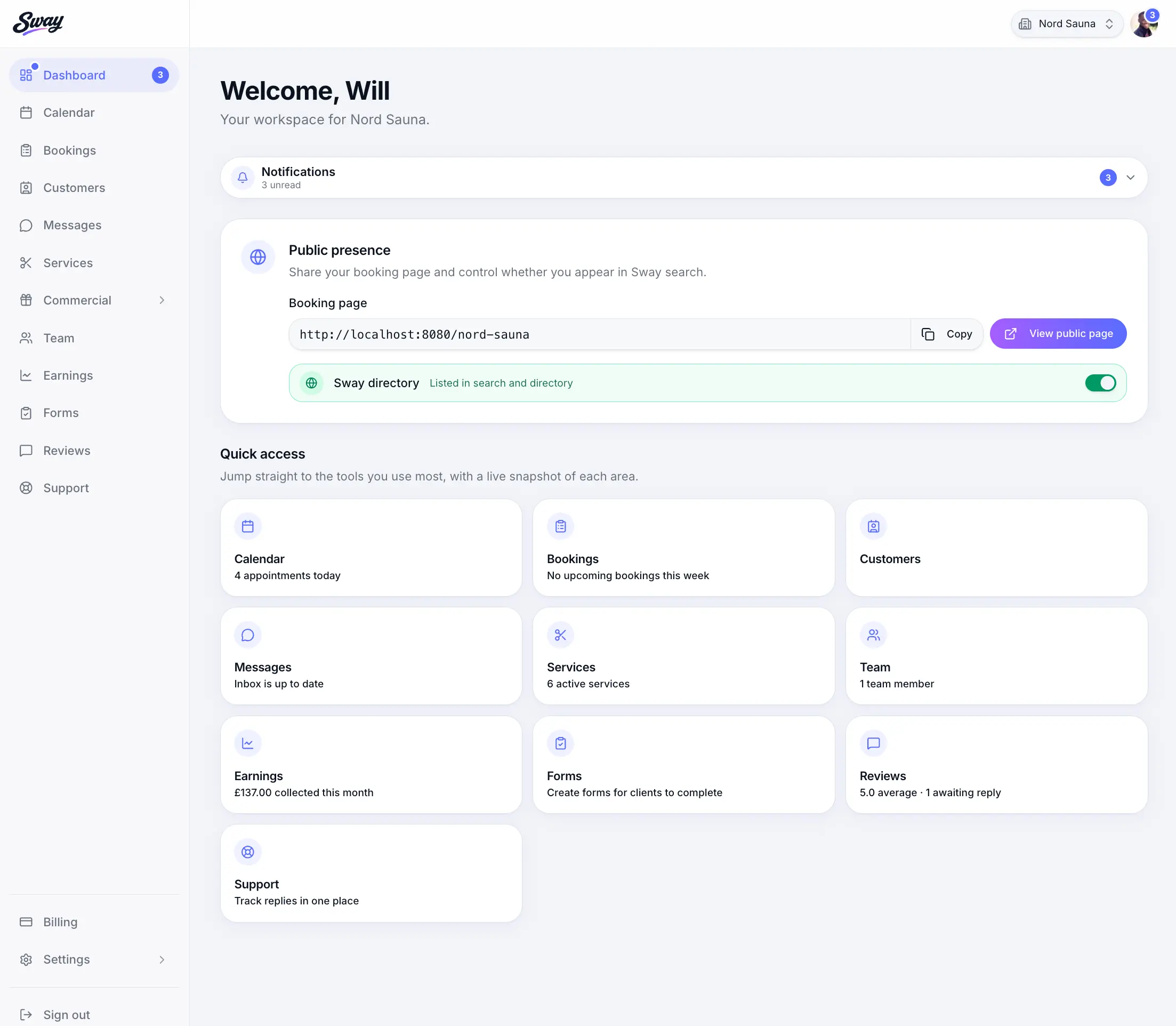Open the Support Track replies card
The image size is (1176, 1026).
pos(371,873)
